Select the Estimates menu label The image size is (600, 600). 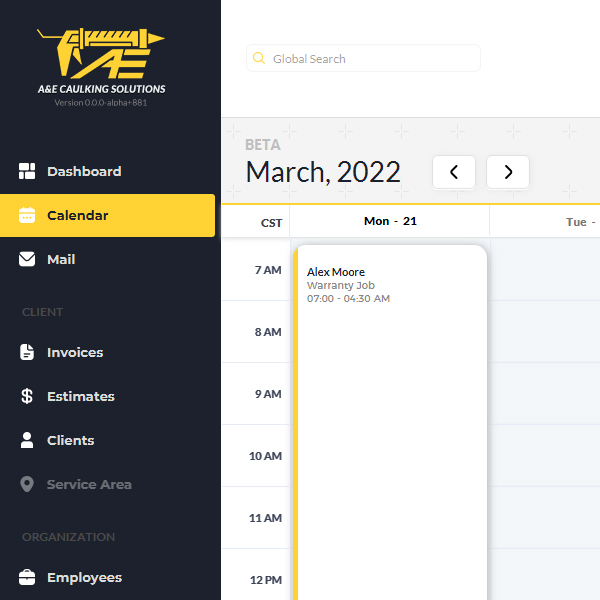81,396
